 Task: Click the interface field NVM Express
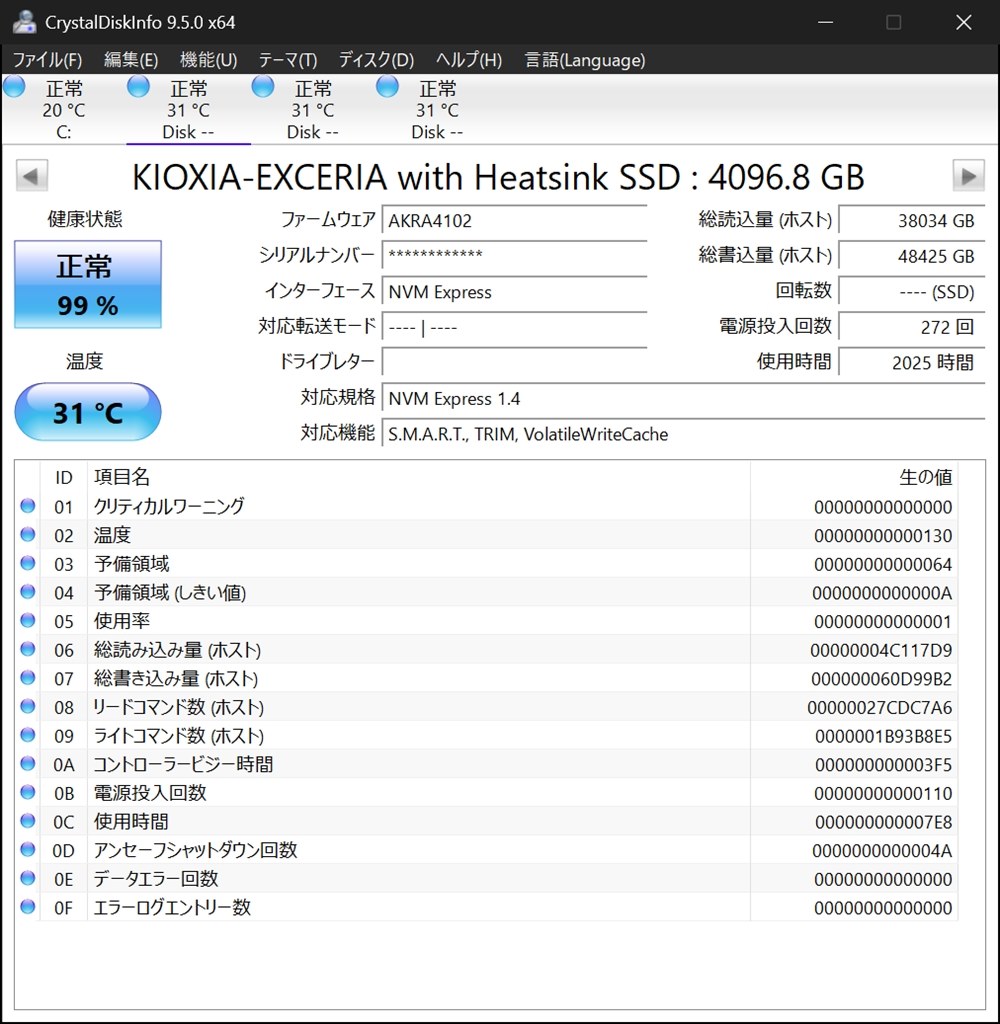pyautogui.click(x=514, y=291)
